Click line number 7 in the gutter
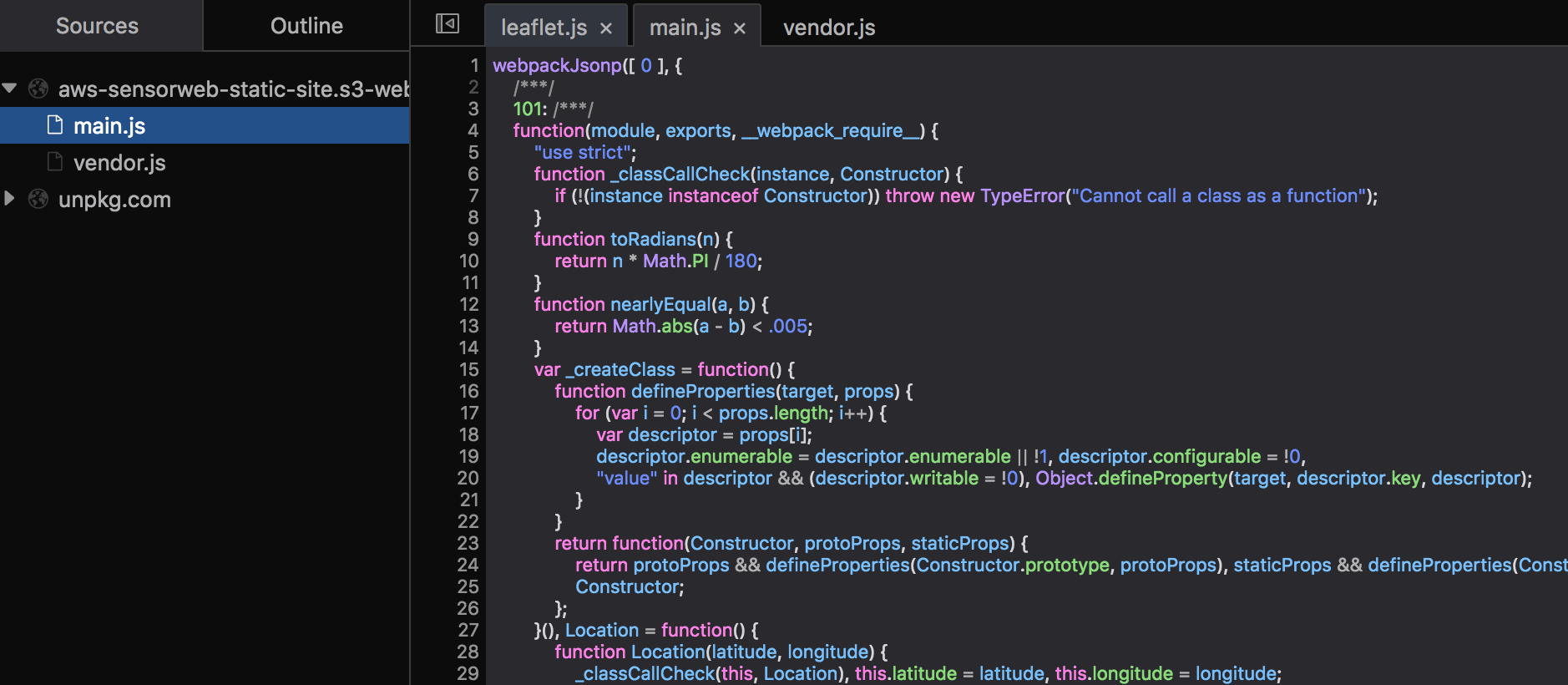Image resolution: width=1568 pixels, height=685 pixels. 473,195
